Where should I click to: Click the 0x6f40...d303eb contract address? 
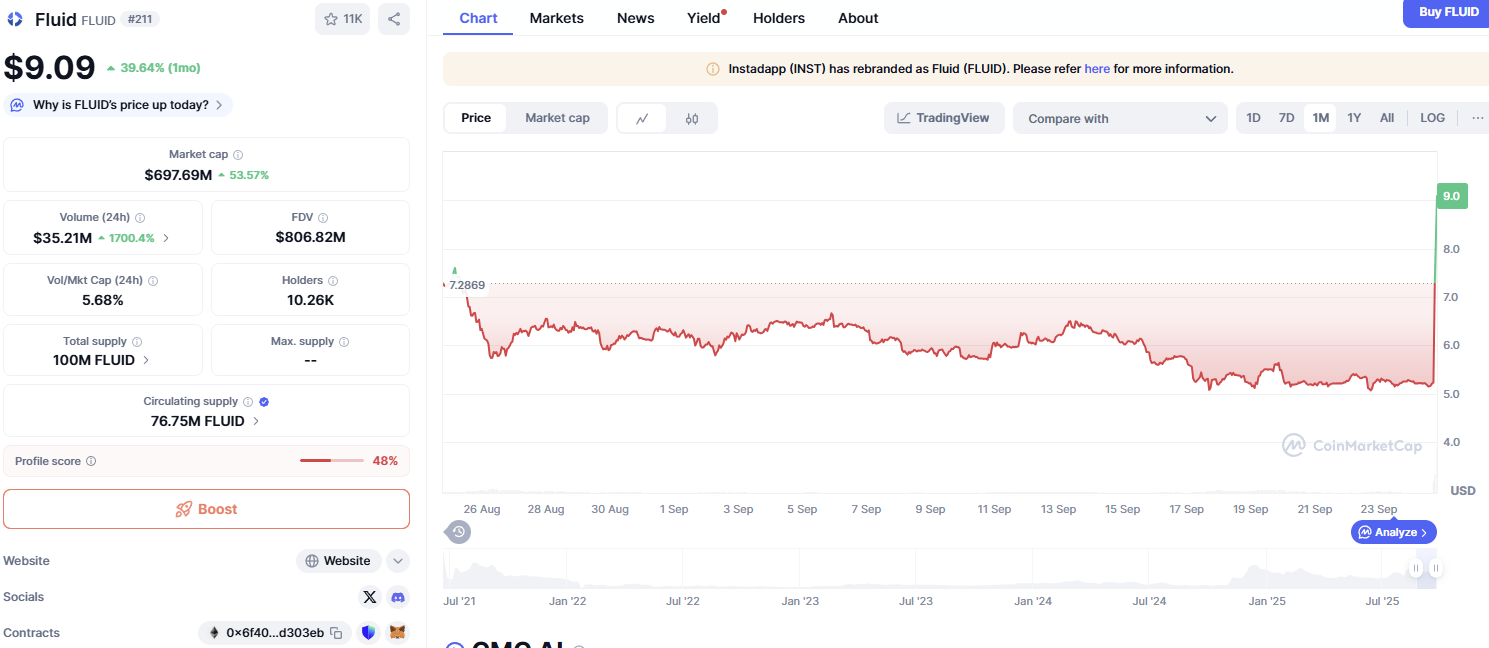(274, 633)
